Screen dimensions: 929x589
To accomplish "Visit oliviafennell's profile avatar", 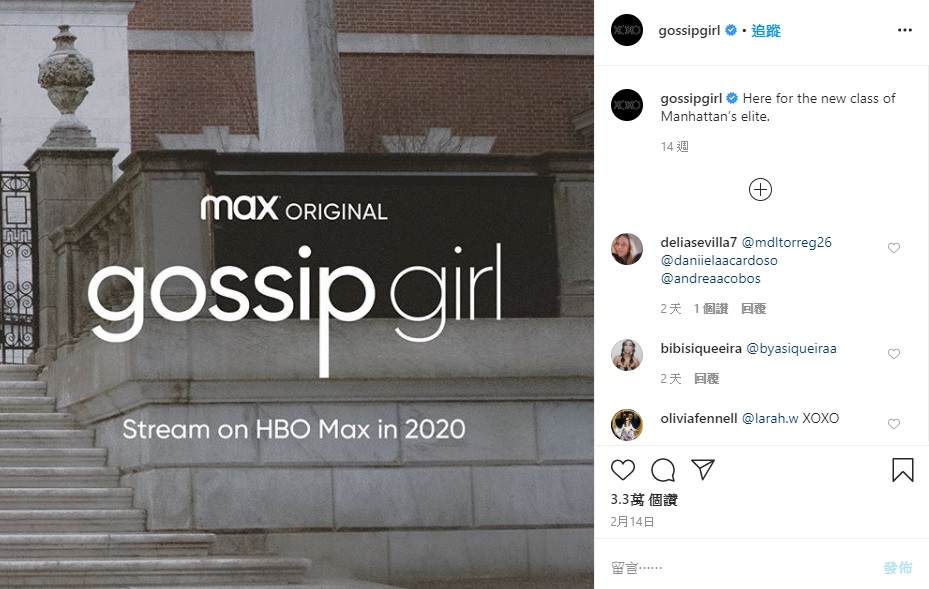I will click(627, 424).
